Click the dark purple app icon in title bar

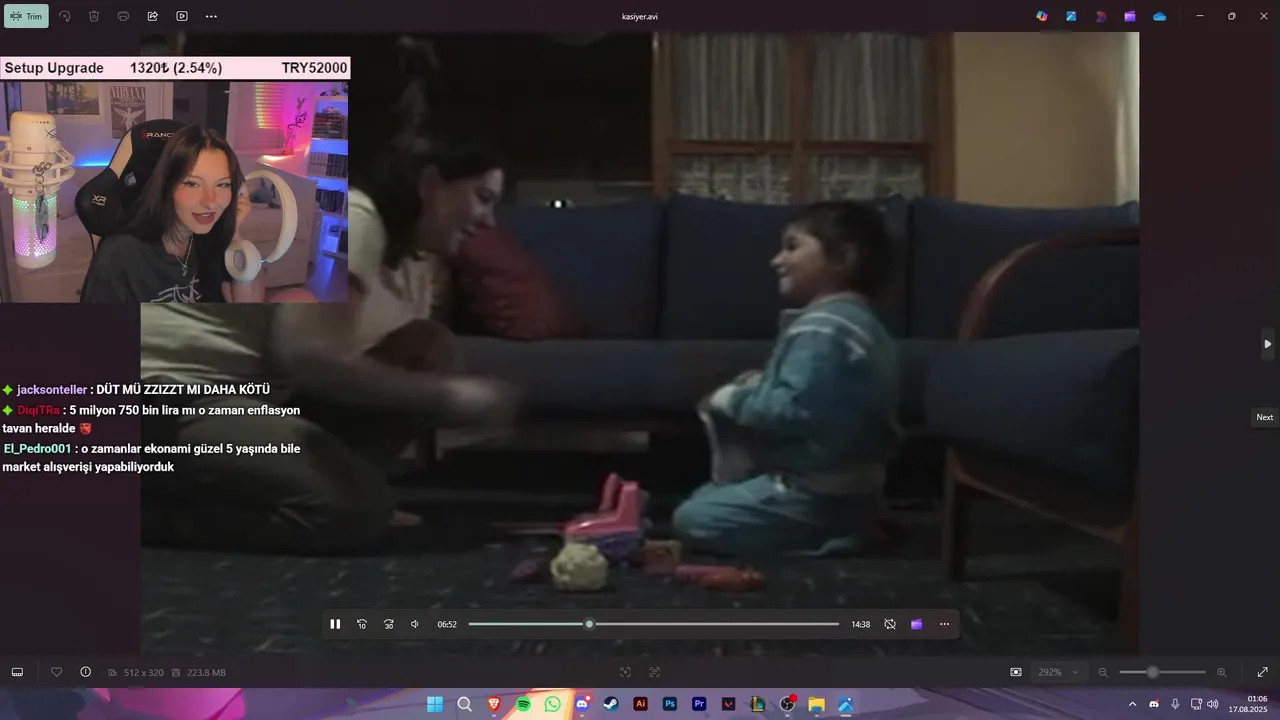[x=1101, y=16]
